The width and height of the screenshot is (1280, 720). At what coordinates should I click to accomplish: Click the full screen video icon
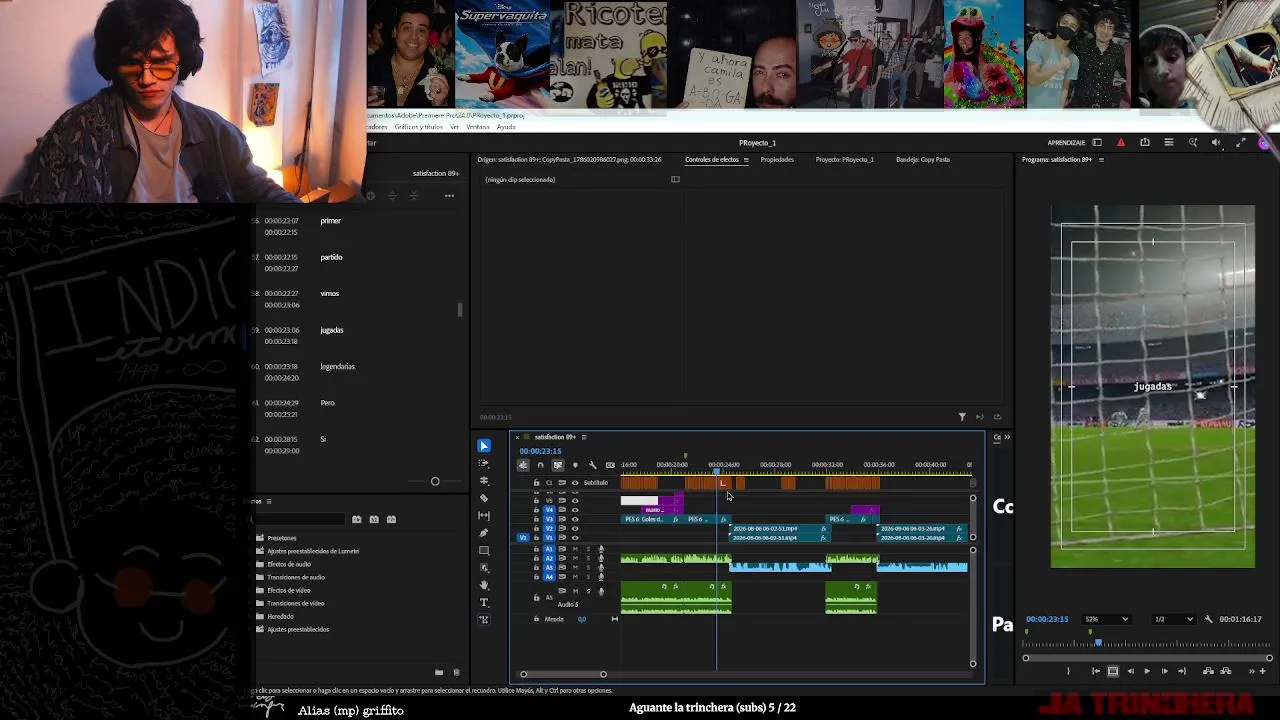[x=1240, y=143]
